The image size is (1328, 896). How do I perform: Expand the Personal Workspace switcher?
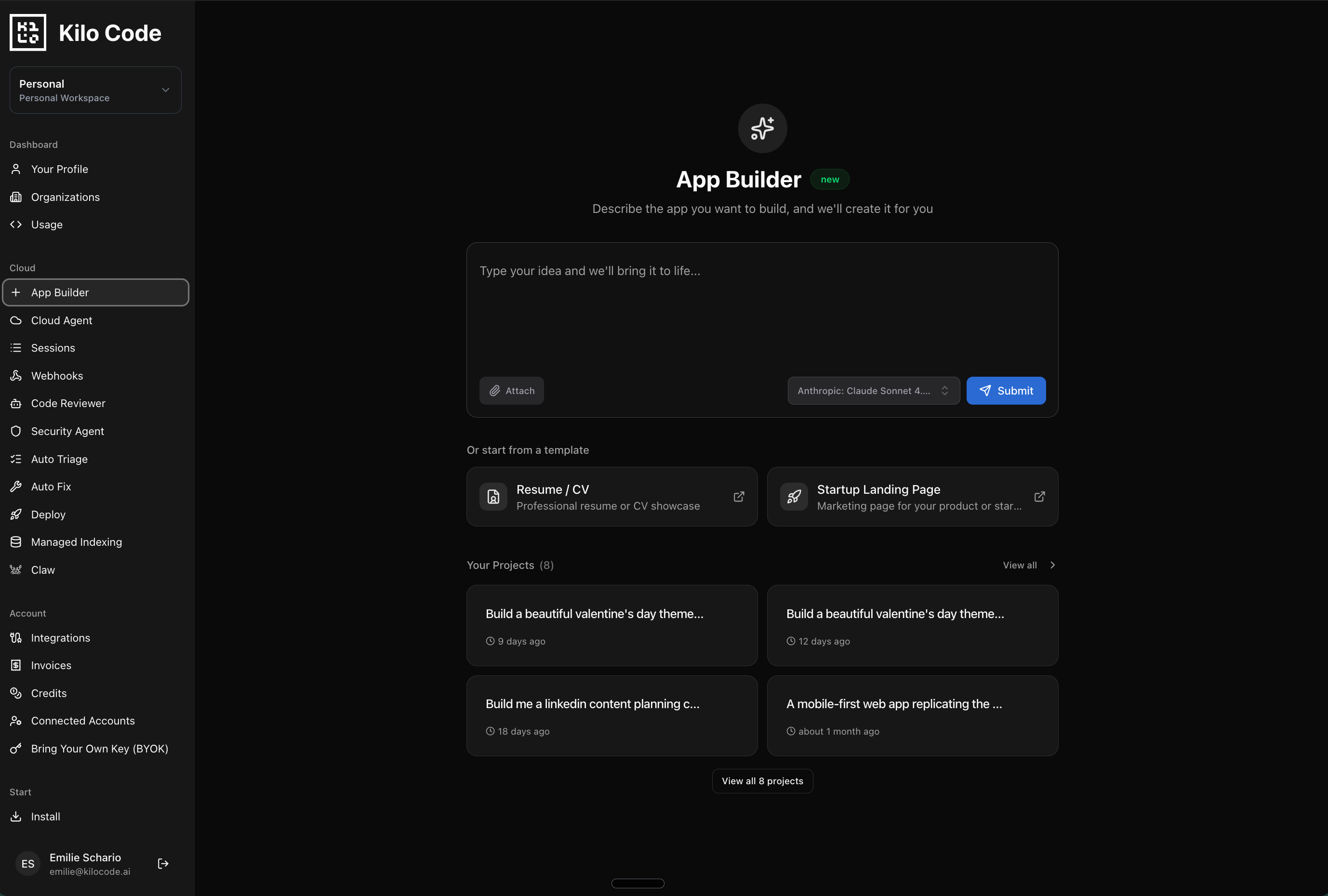95,90
